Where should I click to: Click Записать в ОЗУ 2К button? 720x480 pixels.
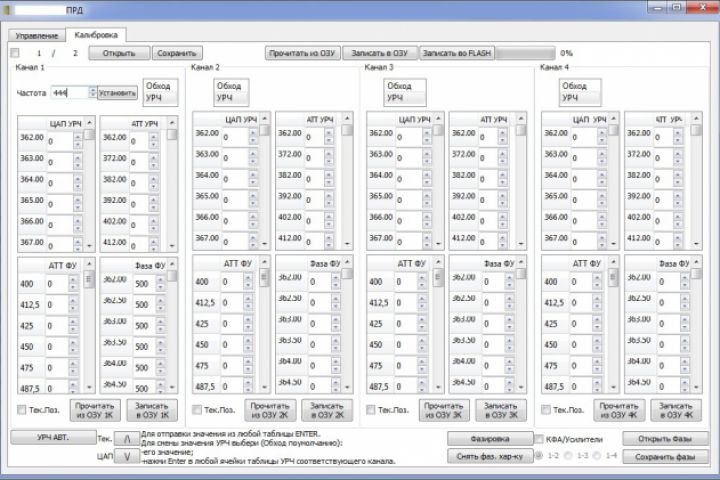point(327,410)
